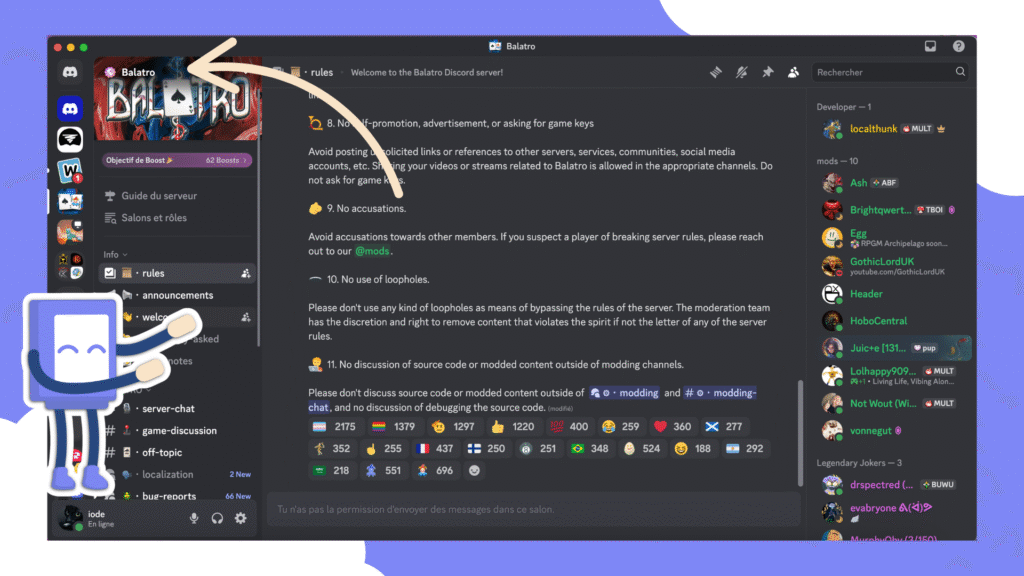Toggle the Scotland flag reaction 277

tap(724, 426)
